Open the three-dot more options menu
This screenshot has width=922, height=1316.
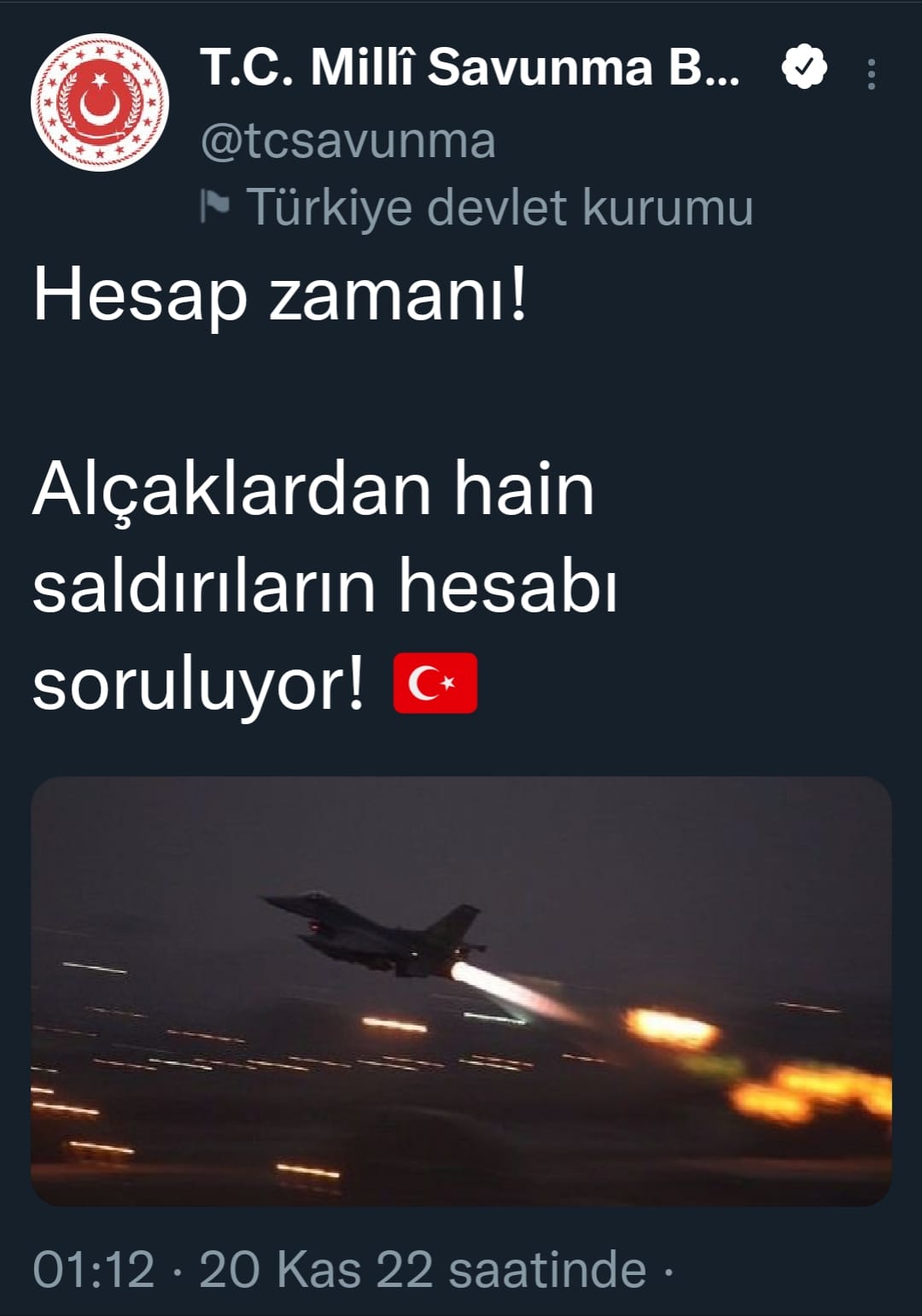click(x=871, y=74)
